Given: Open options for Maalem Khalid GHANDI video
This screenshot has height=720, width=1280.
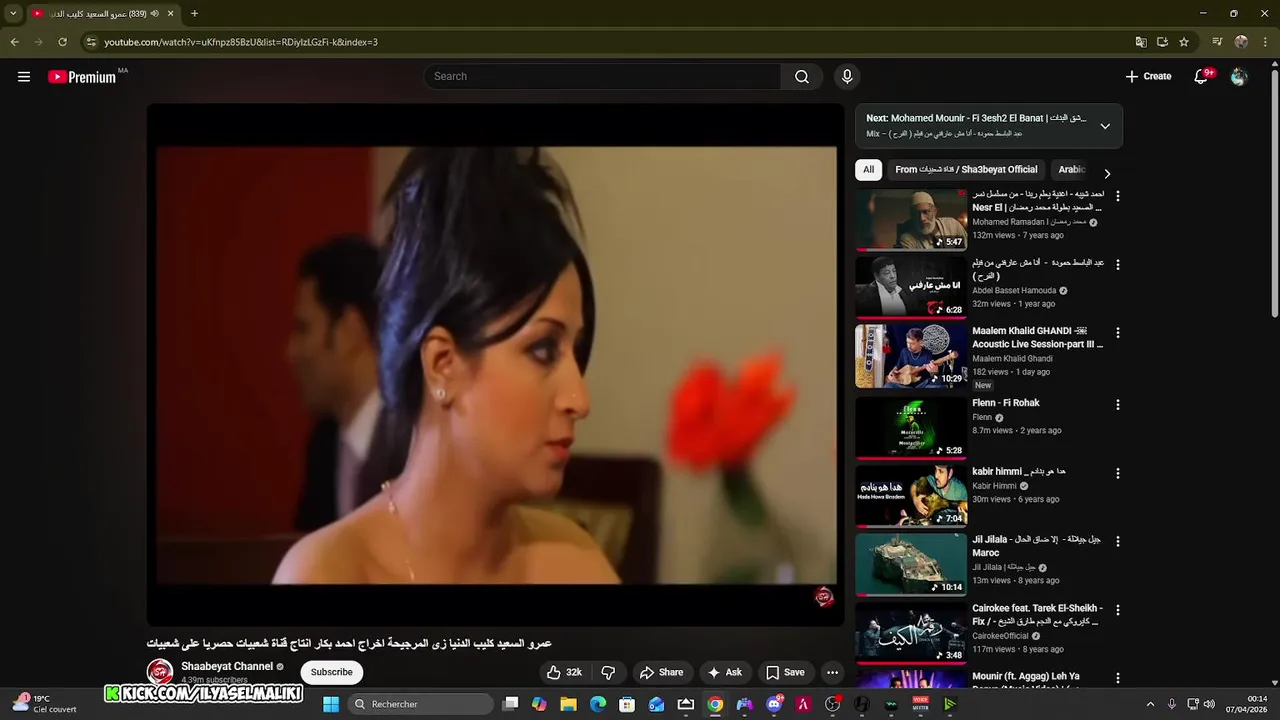Looking at the screenshot, I should click(x=1118, y=333).
